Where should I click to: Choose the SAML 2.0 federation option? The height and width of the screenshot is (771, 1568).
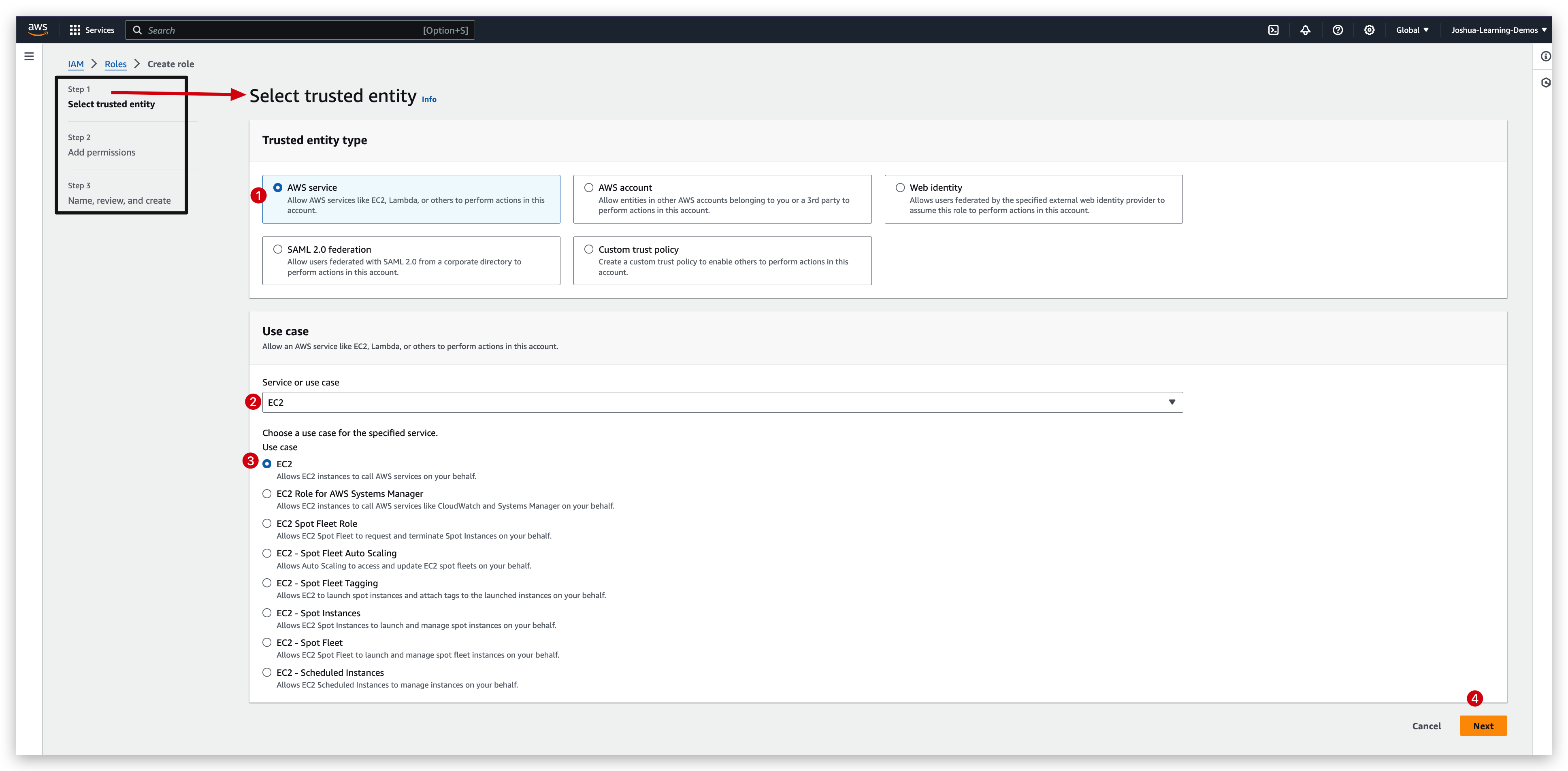pyautogui.click(x=278, y=249)
